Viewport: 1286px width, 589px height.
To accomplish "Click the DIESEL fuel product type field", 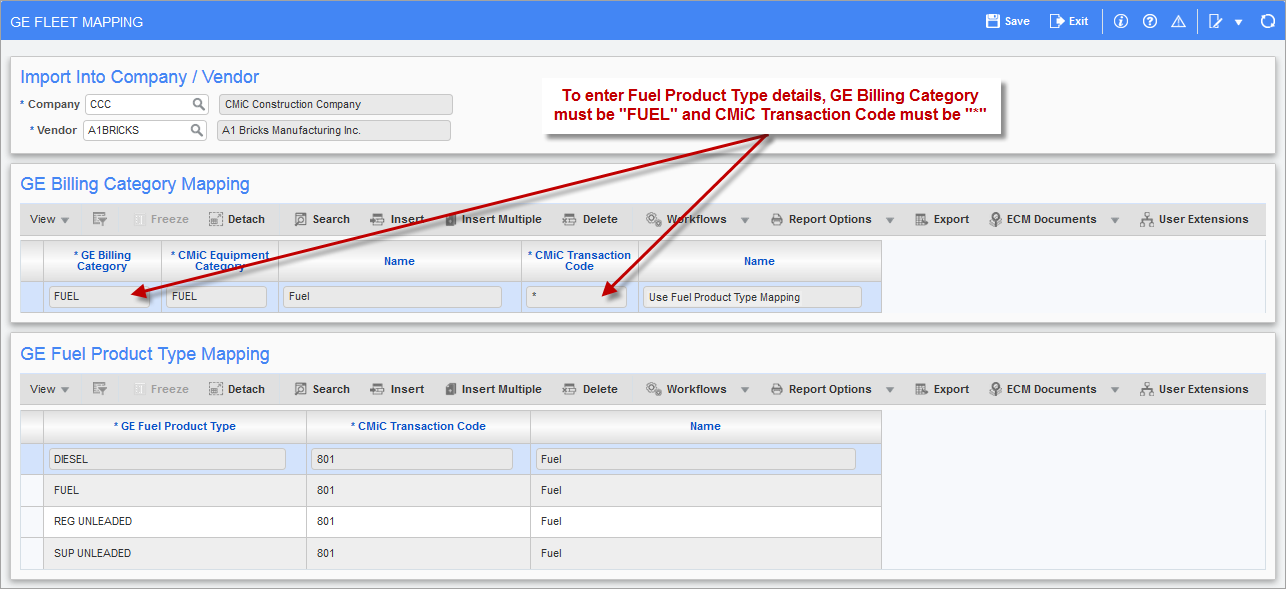I will tap(167, 459).
